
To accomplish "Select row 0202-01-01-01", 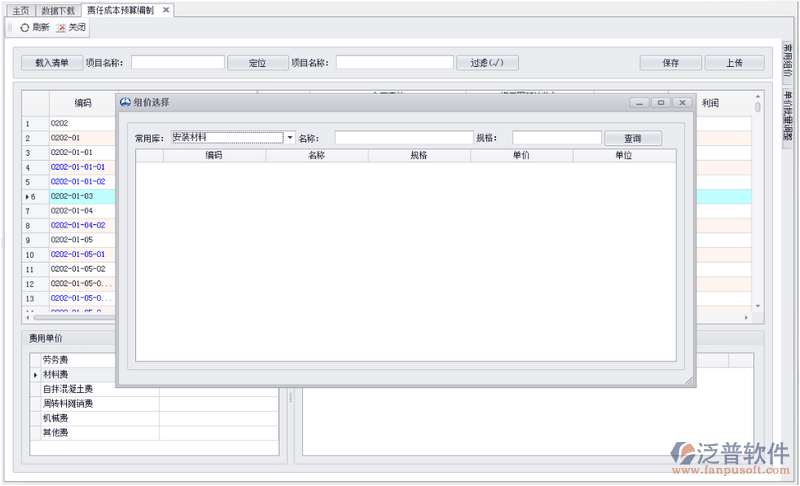I will [x=83, y=167].
